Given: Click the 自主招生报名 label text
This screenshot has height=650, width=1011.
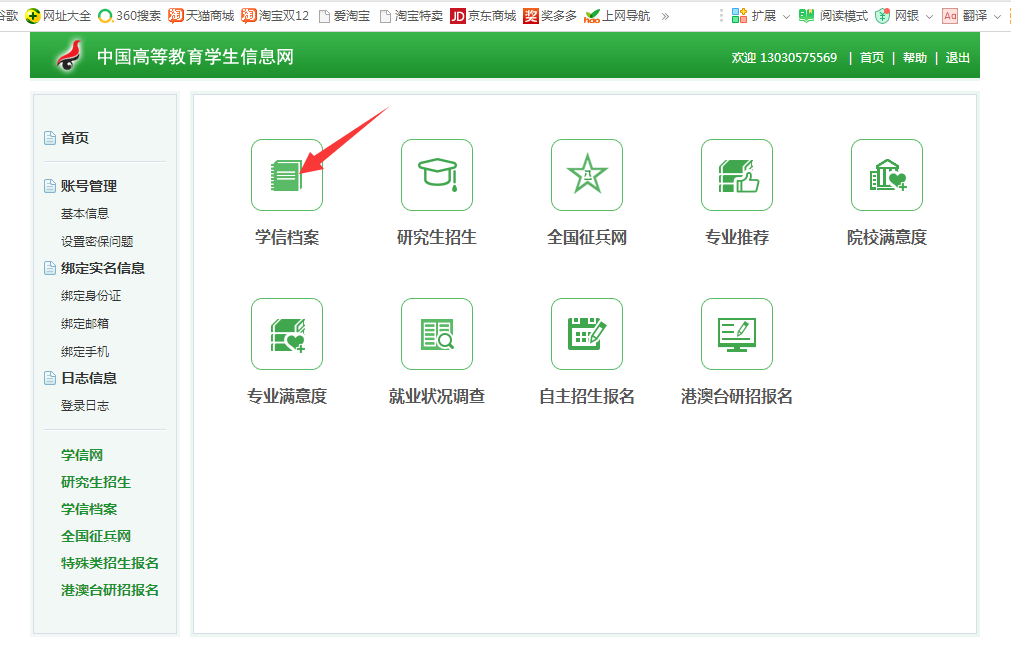Looking at the screenshot, I should pyautogui.click(x=587, y=396).
